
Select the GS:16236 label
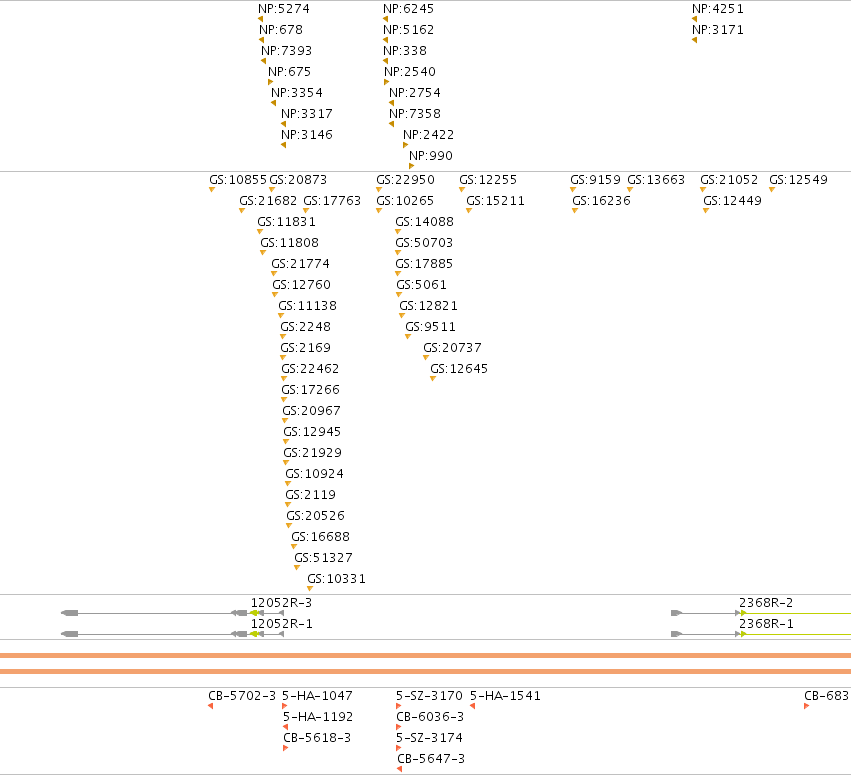pyautogui.click(x=601, y=201)
